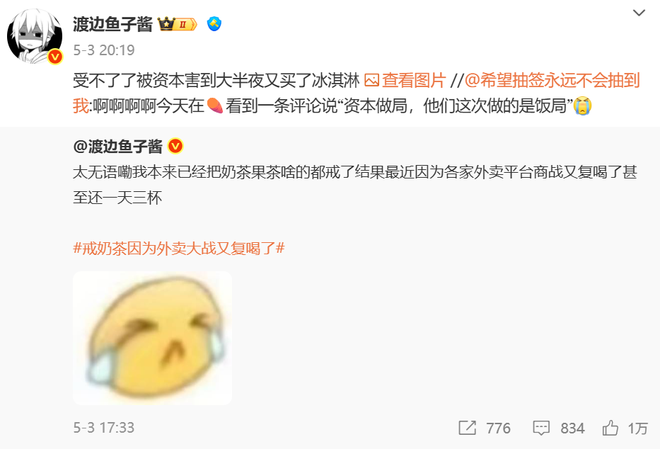Click the 5-3 17:33 original post timestamp
Image resolution: width=660 pixels, height=449 pixels.
coord(104,428)
